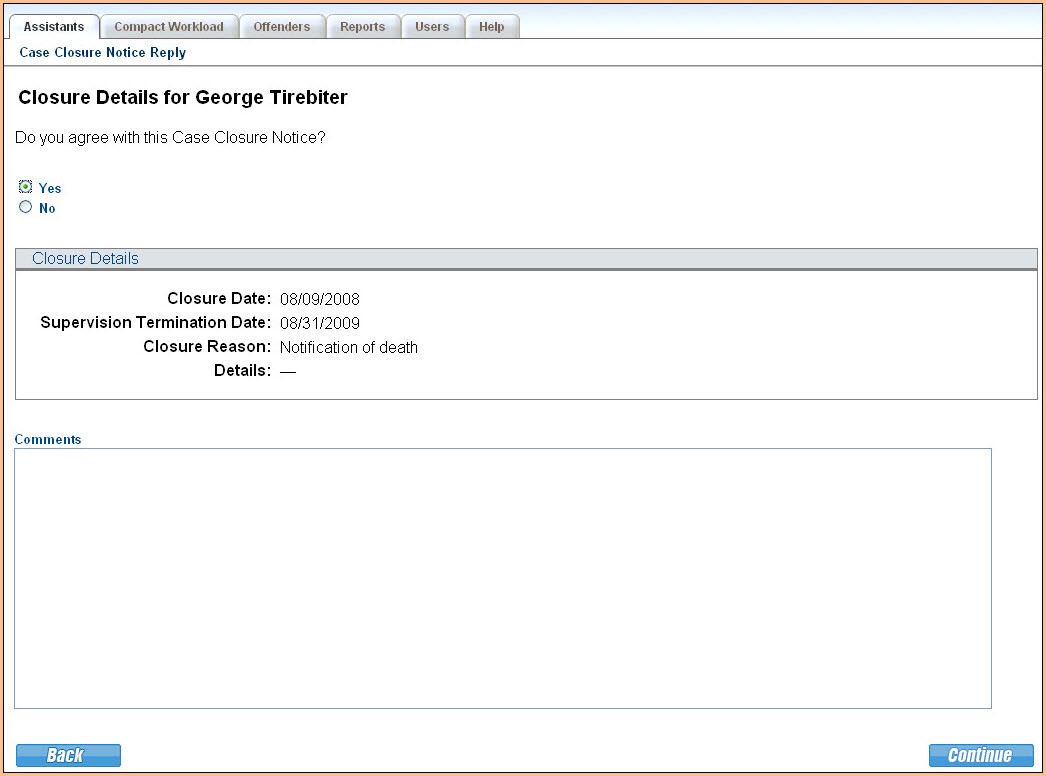
Task: Click the Continue button
Action: tap(981, 755)
